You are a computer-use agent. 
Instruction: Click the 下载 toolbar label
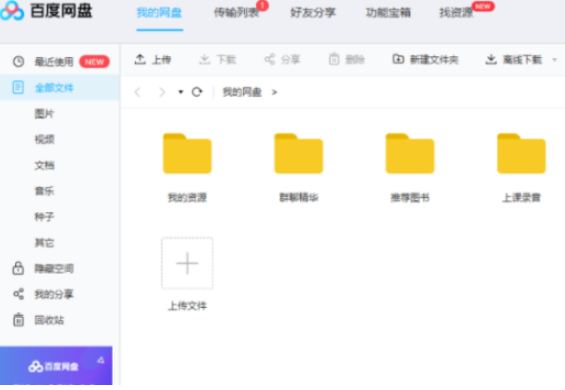click(226, 60)
